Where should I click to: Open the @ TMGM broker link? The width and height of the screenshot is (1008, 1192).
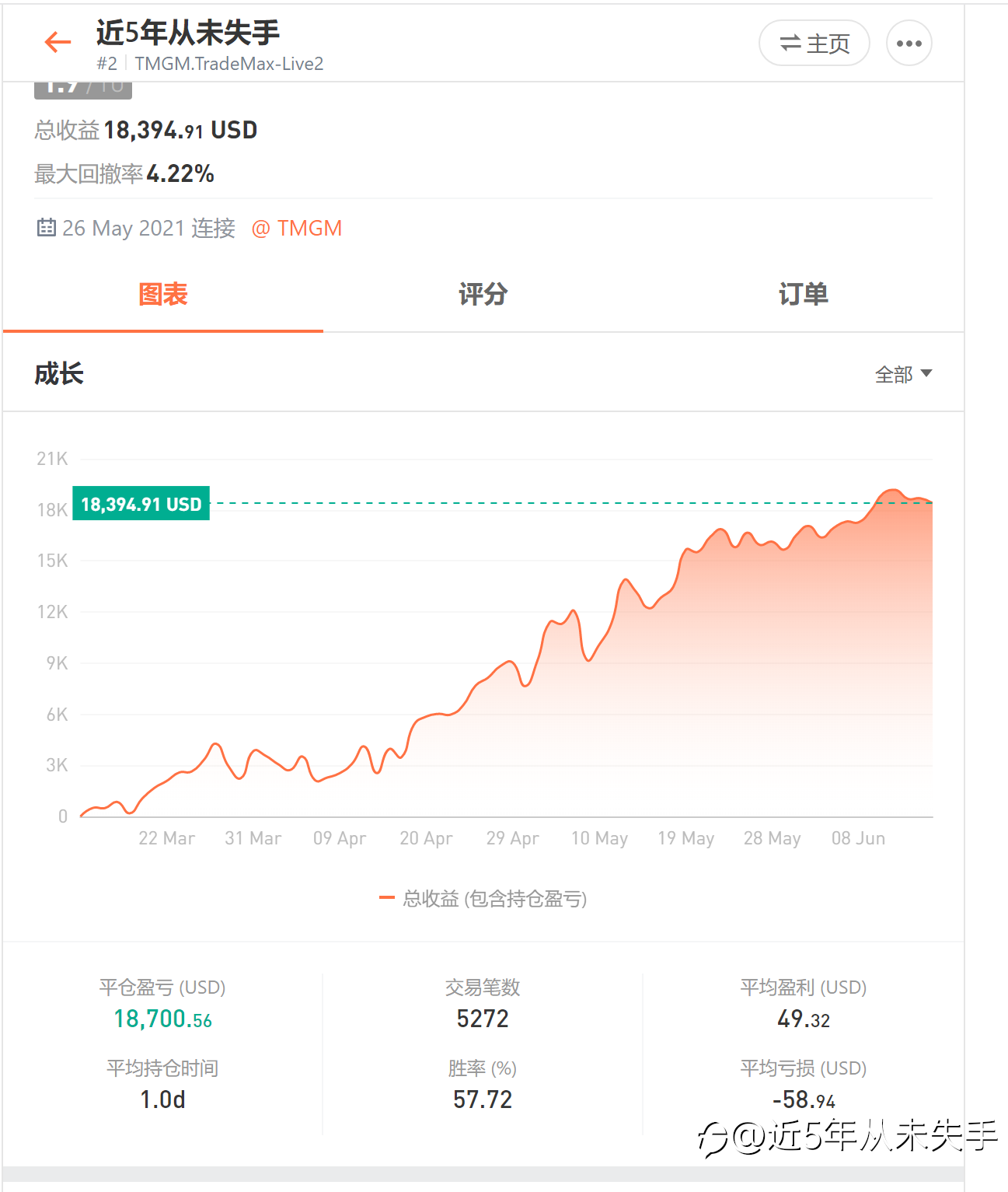(297, 228)
